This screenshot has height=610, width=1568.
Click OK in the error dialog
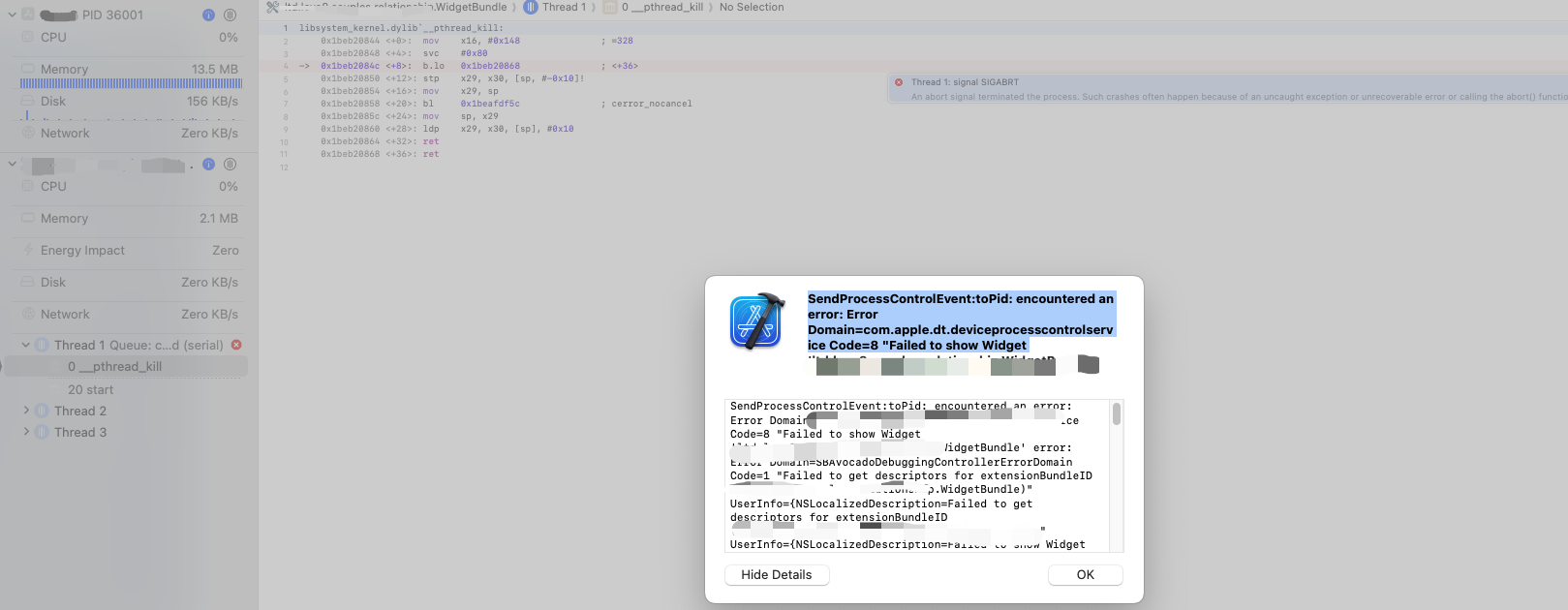(1085, 575)
